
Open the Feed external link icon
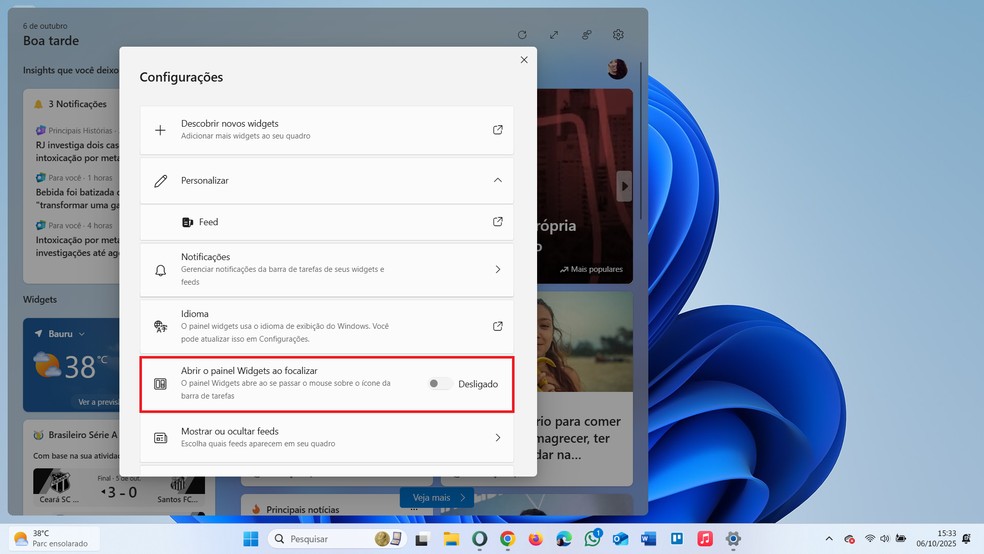(497, 222)
